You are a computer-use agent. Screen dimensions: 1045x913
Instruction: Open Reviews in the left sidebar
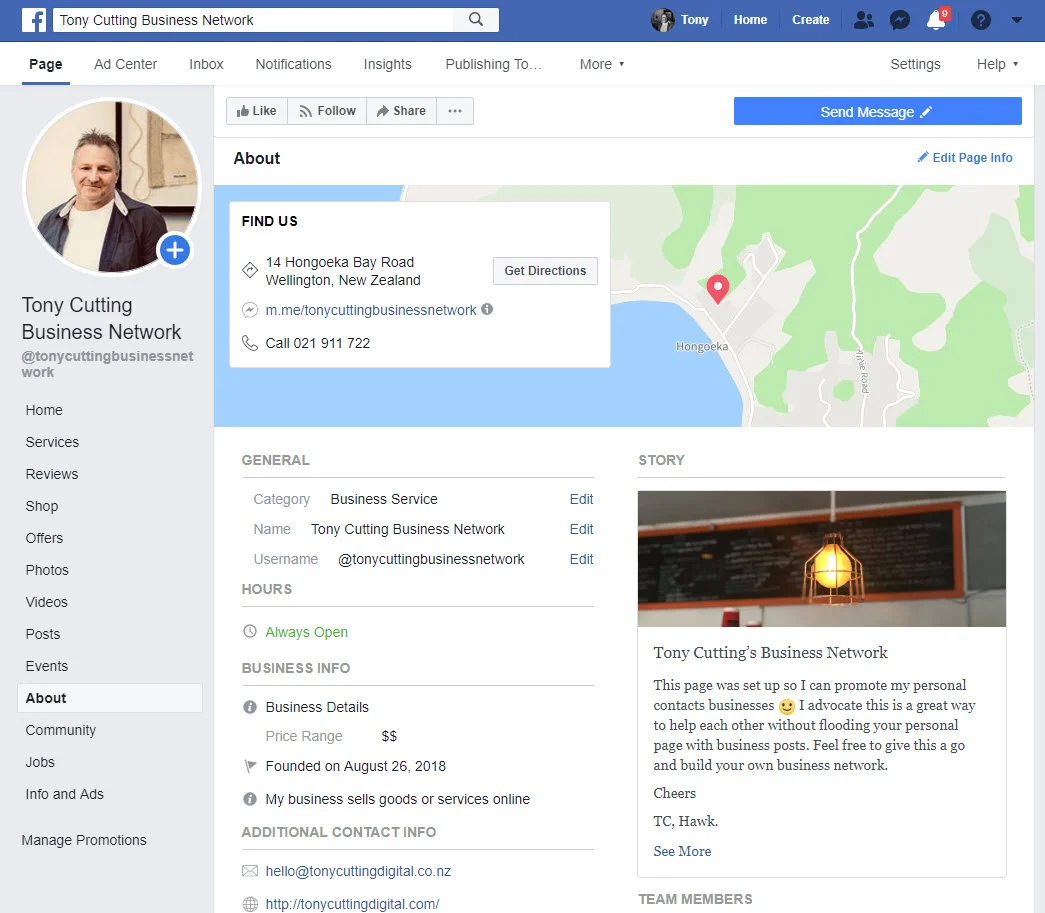click(x=52, y=474)
